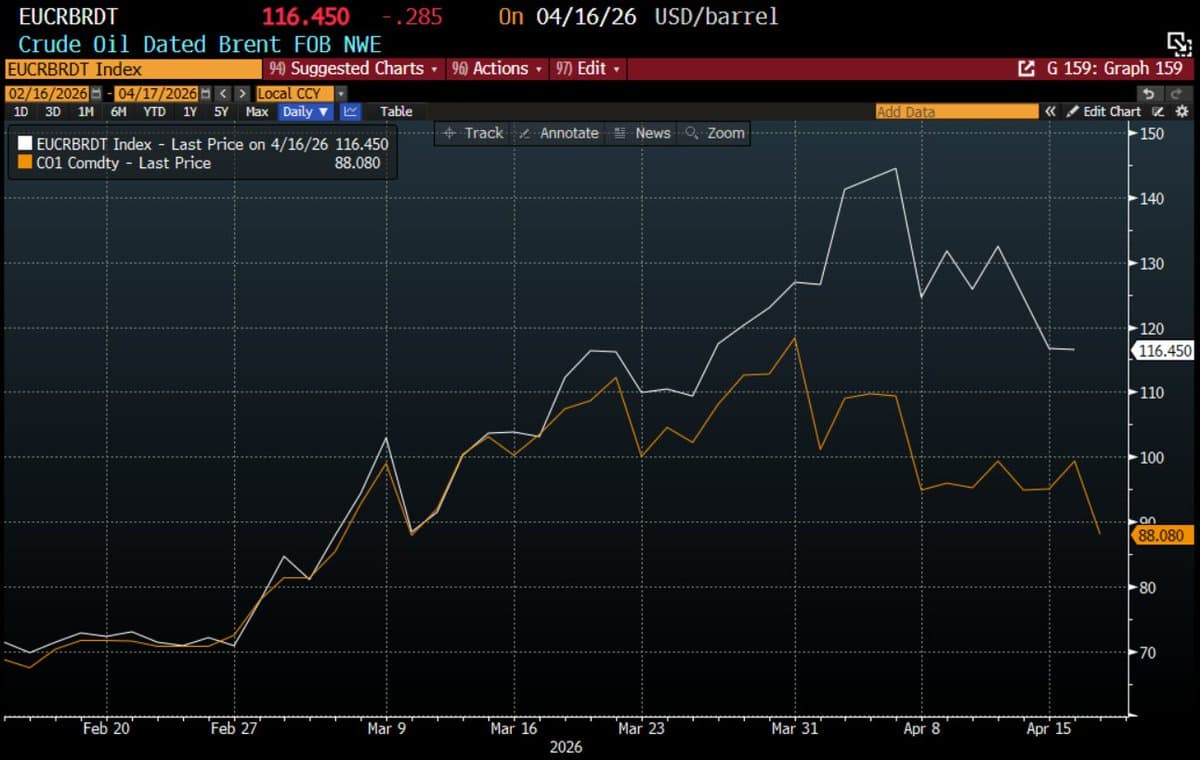Open the end date calendar picker
This screenshot has height=760, width=1200.
pyautogui.click(x=205, y=94)
